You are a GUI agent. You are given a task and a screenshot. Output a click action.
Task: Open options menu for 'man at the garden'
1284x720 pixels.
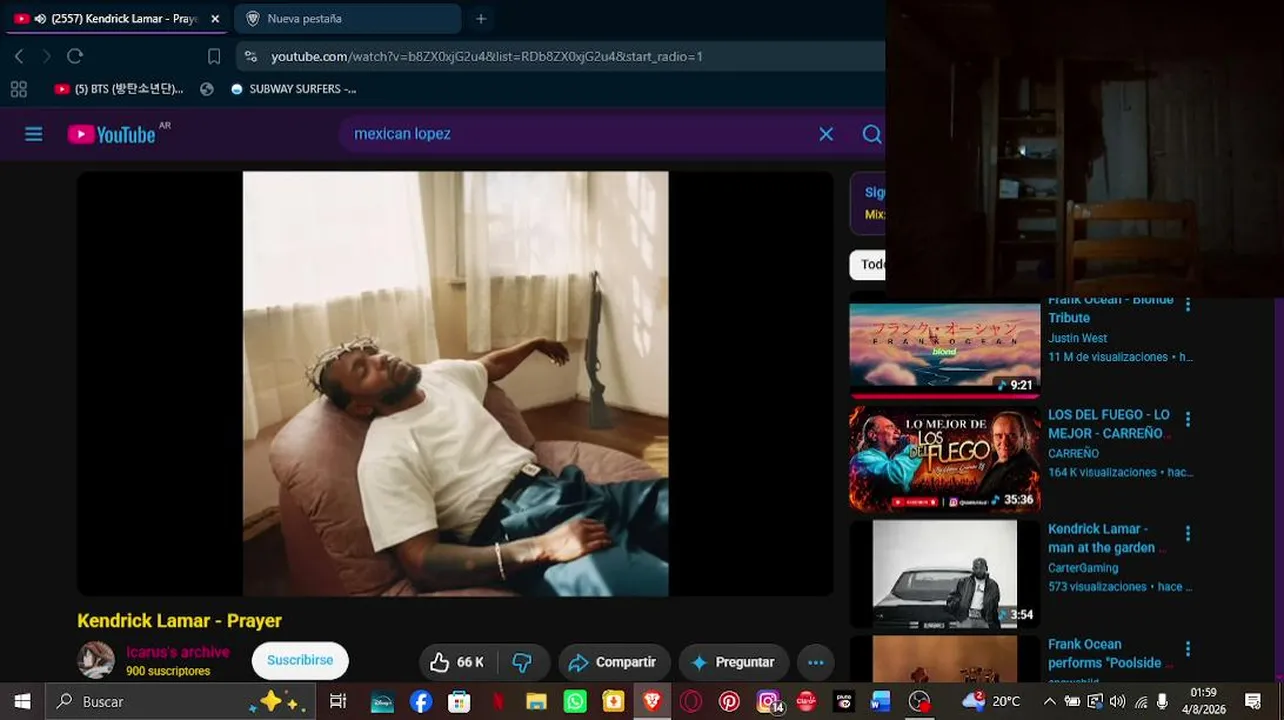tap(1188, 534)
